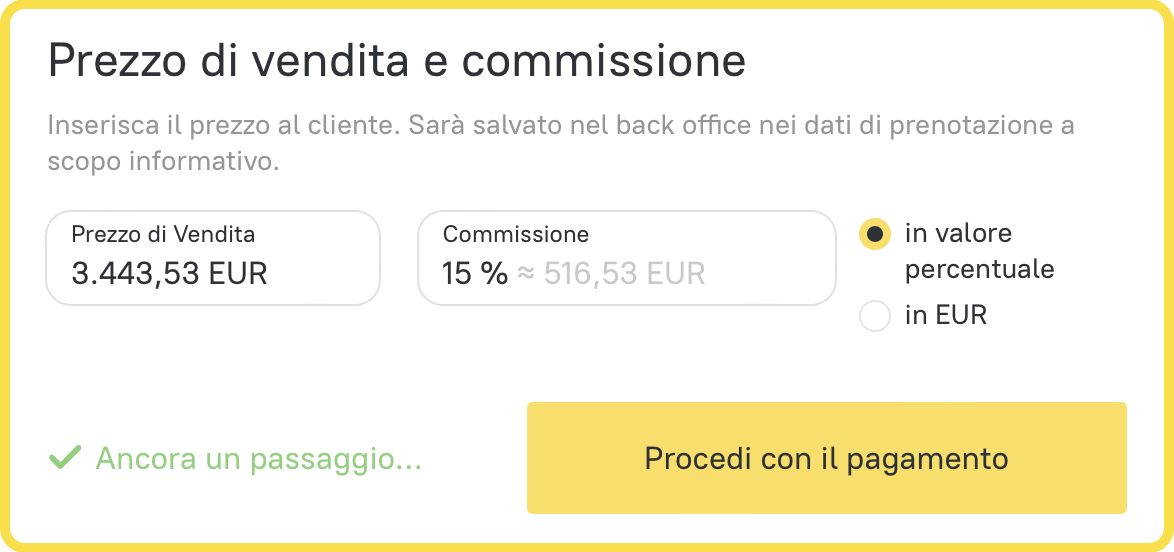Click the "Inserisca il prezzo al cliente" description
Viewport: 1174px width, 552px height.
click(x=560, y=127)
